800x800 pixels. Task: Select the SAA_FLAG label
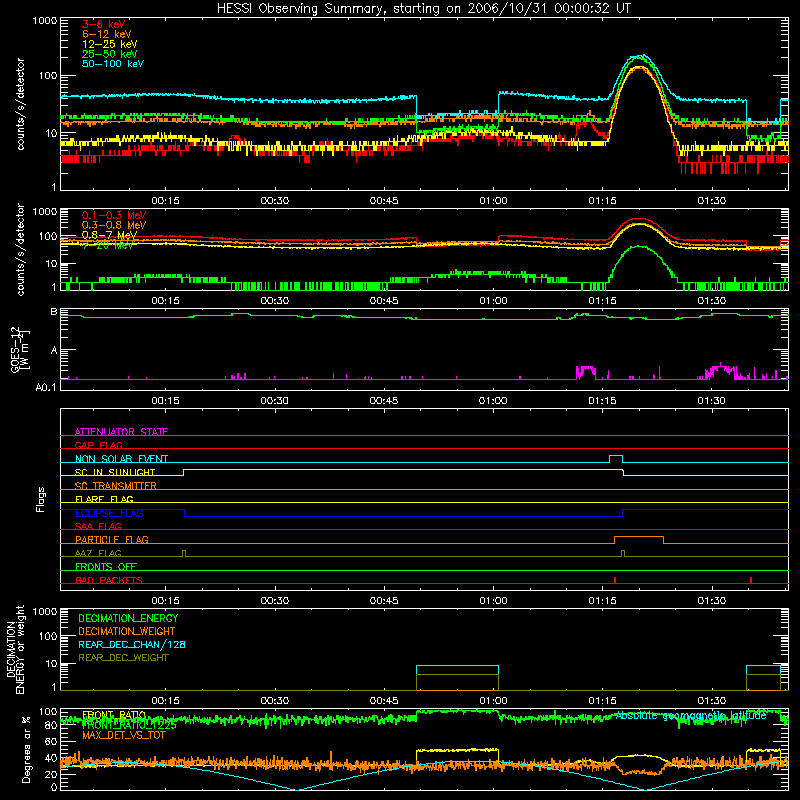pos(98,526)
